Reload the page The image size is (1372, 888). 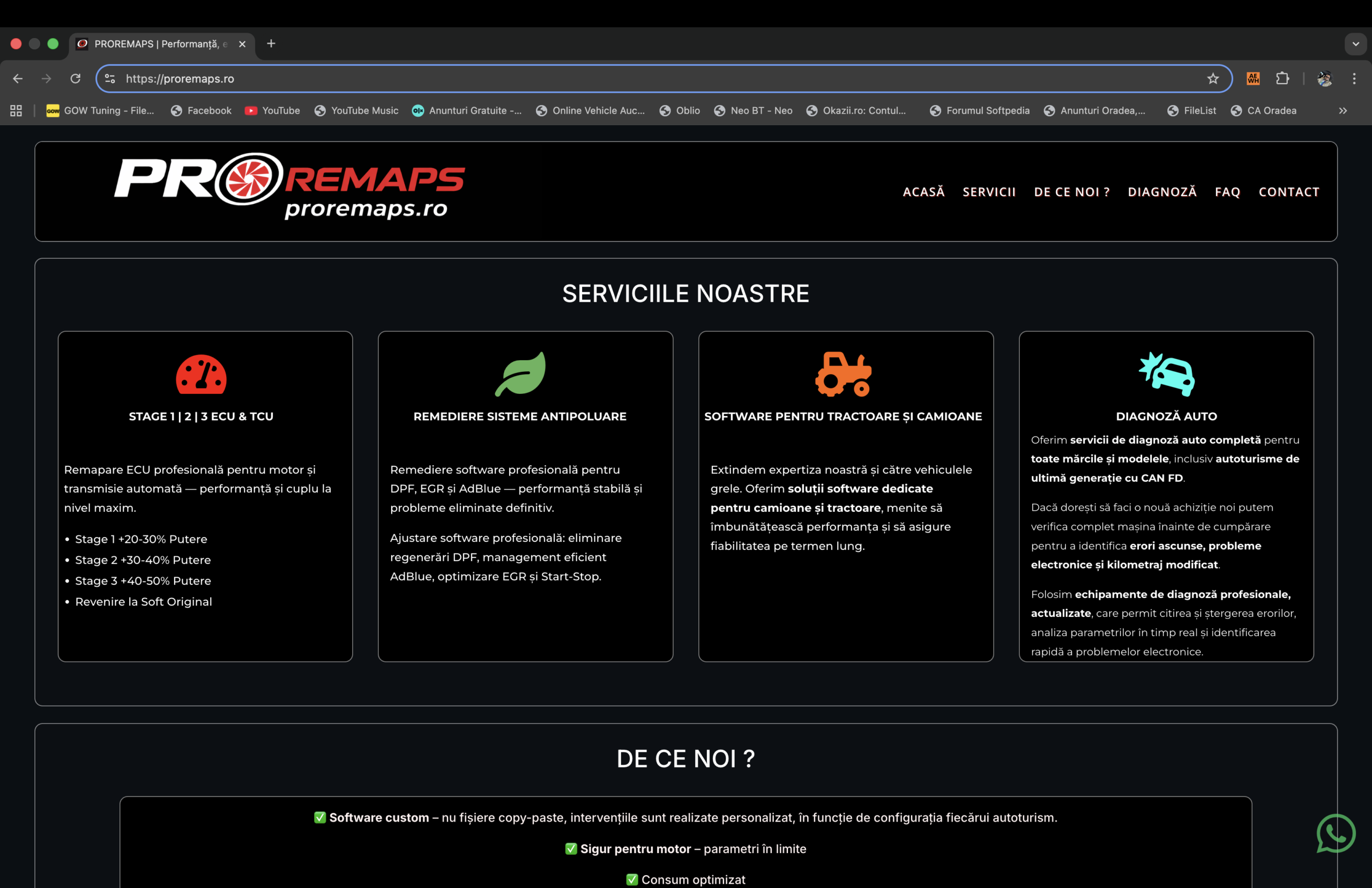76,78
